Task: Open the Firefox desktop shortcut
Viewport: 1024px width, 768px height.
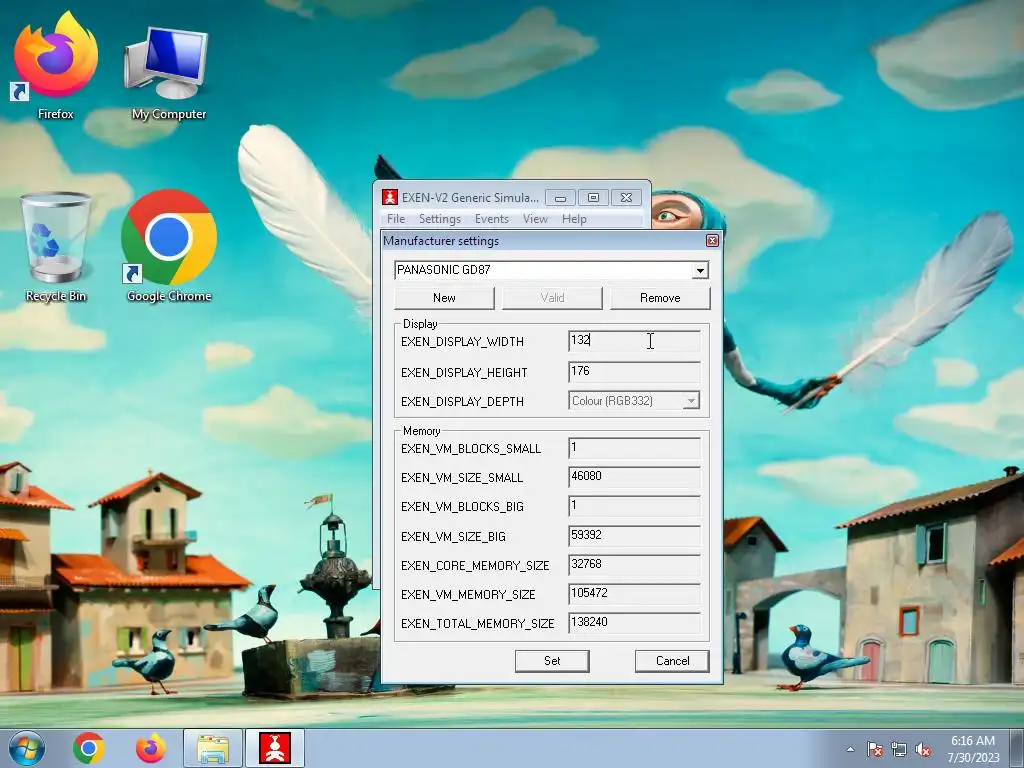Action: (x=56, y=65)
